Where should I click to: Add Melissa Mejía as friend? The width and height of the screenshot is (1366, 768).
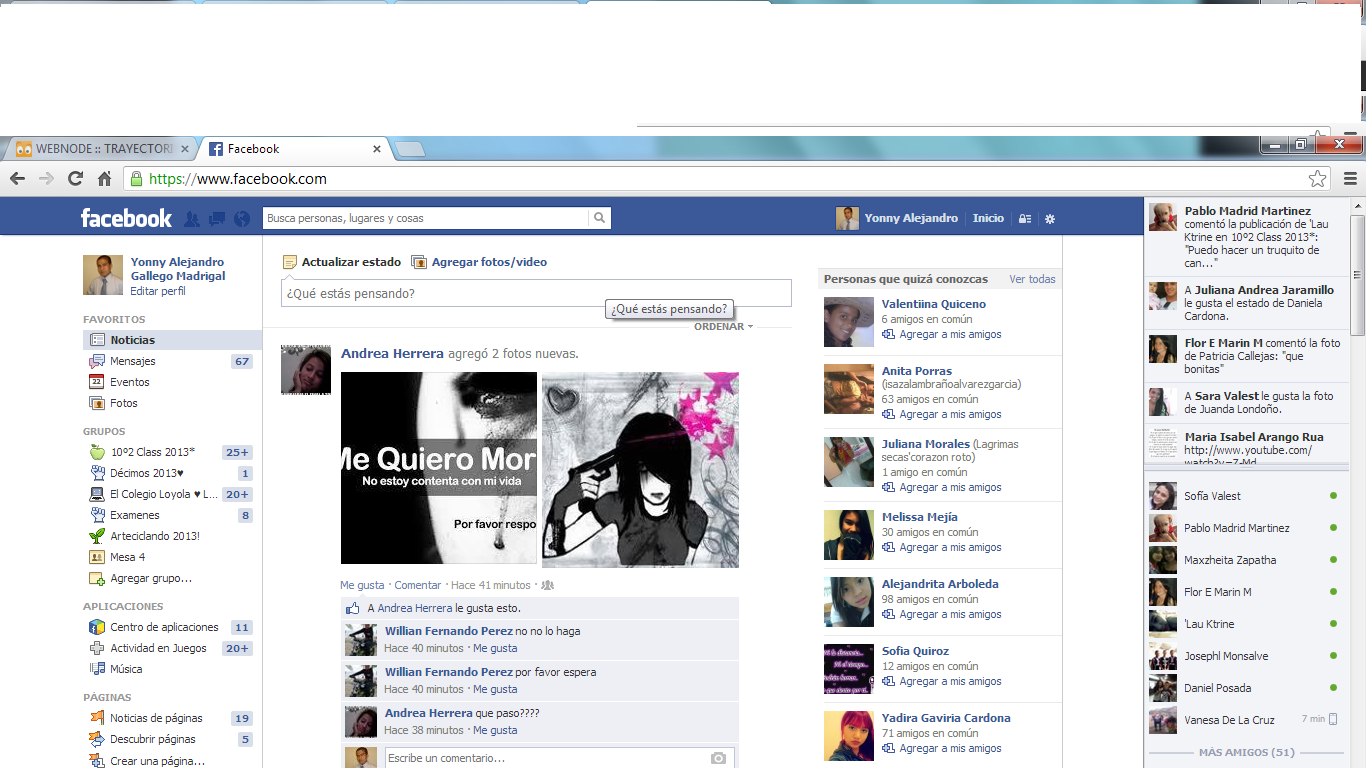click(x=941, y=547)
